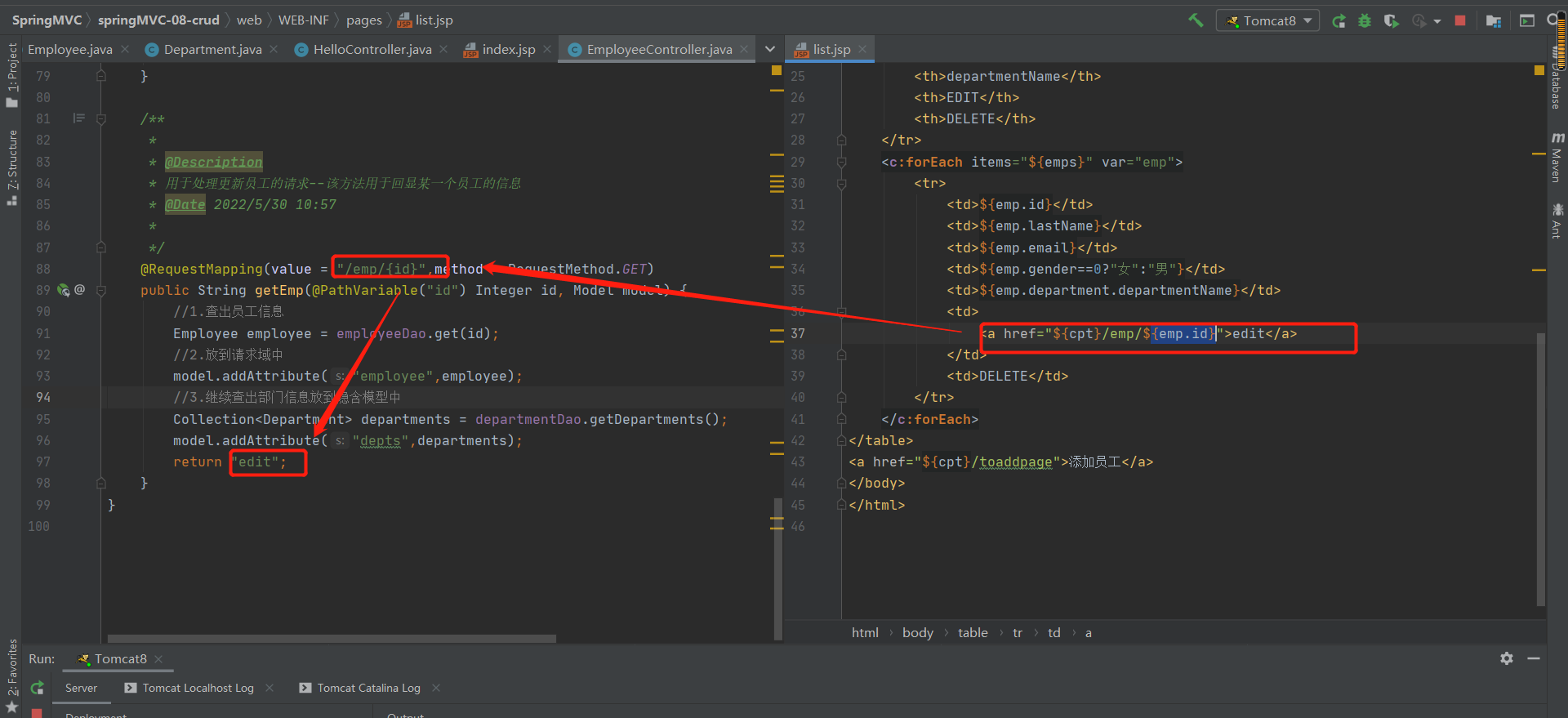The image size is (1568, 718).
Task: Collapse the tr fold at line 30
Action: (841, 184)
